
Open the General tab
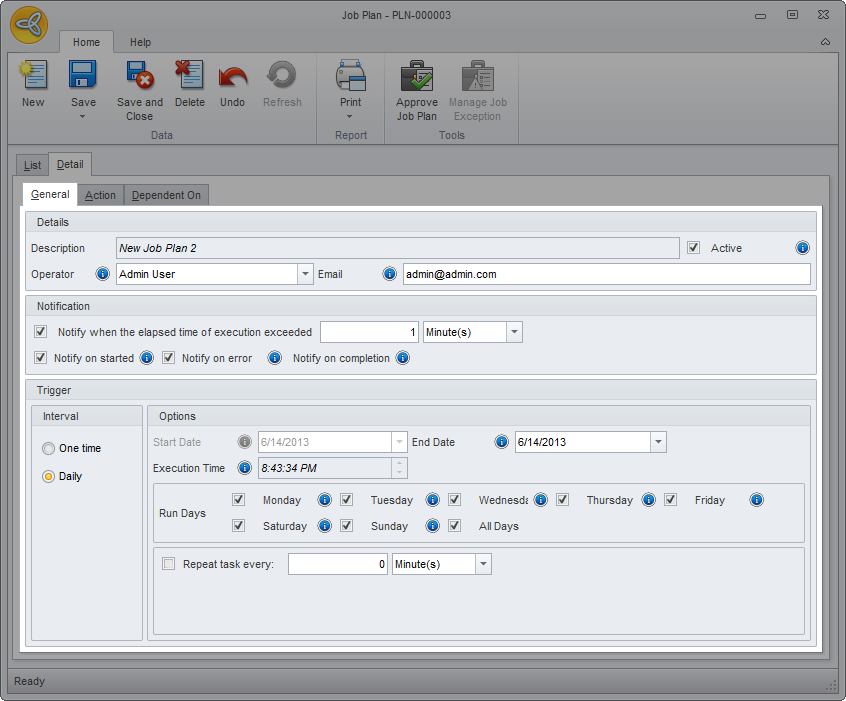click(50, 194)
